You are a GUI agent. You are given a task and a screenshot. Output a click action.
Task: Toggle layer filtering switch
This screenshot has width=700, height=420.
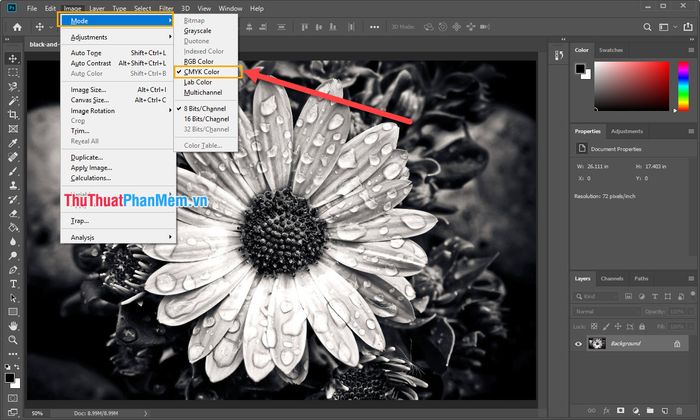click(x=692, y=294)
